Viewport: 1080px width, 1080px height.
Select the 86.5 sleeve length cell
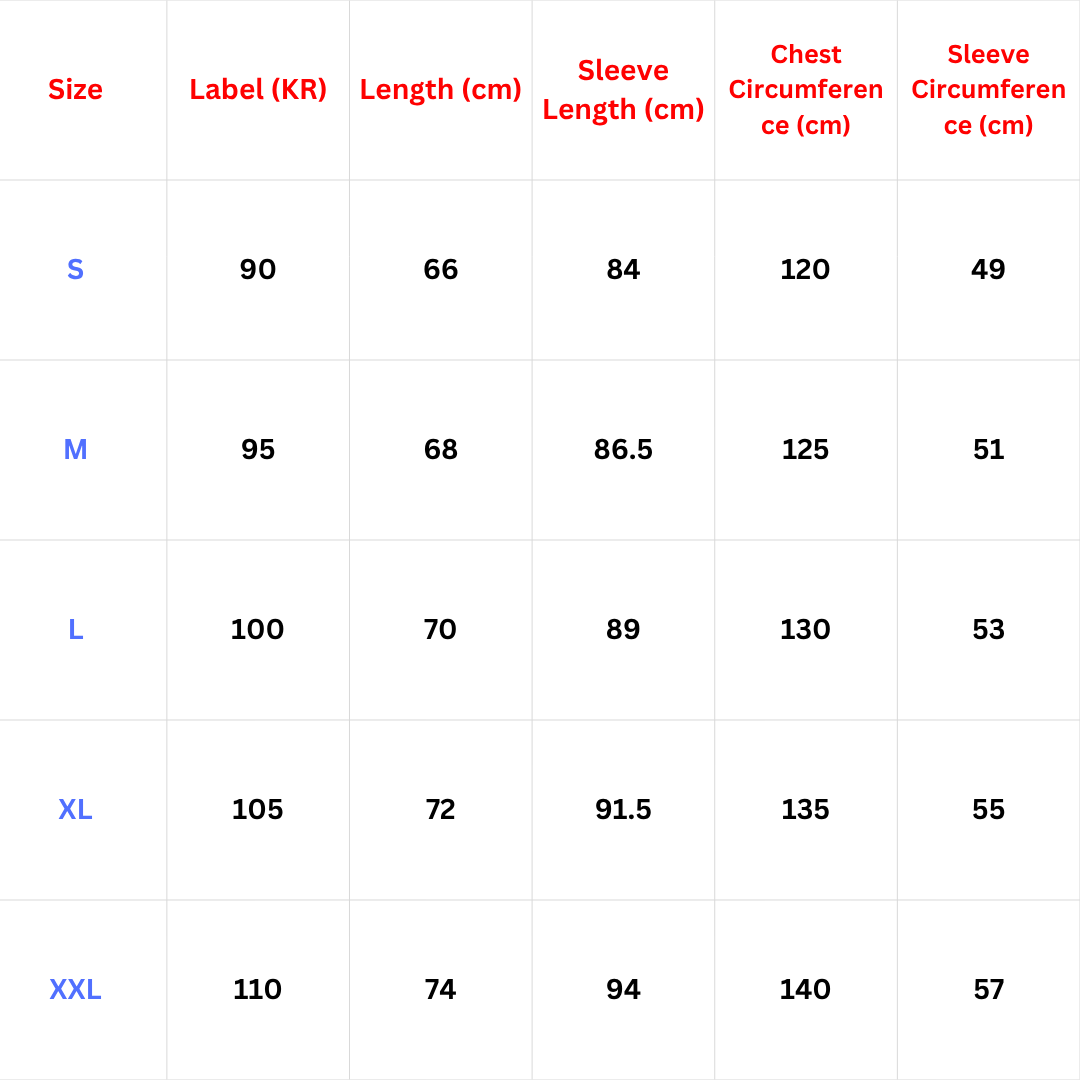point(623,450)
